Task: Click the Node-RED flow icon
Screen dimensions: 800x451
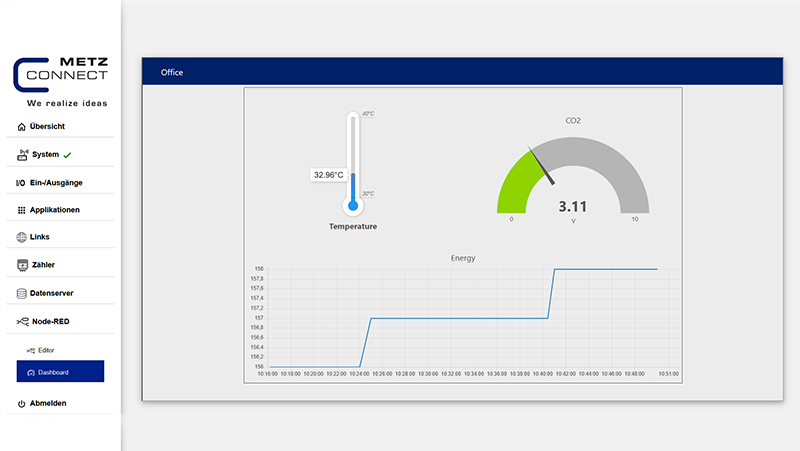Action: pos(23,321)
